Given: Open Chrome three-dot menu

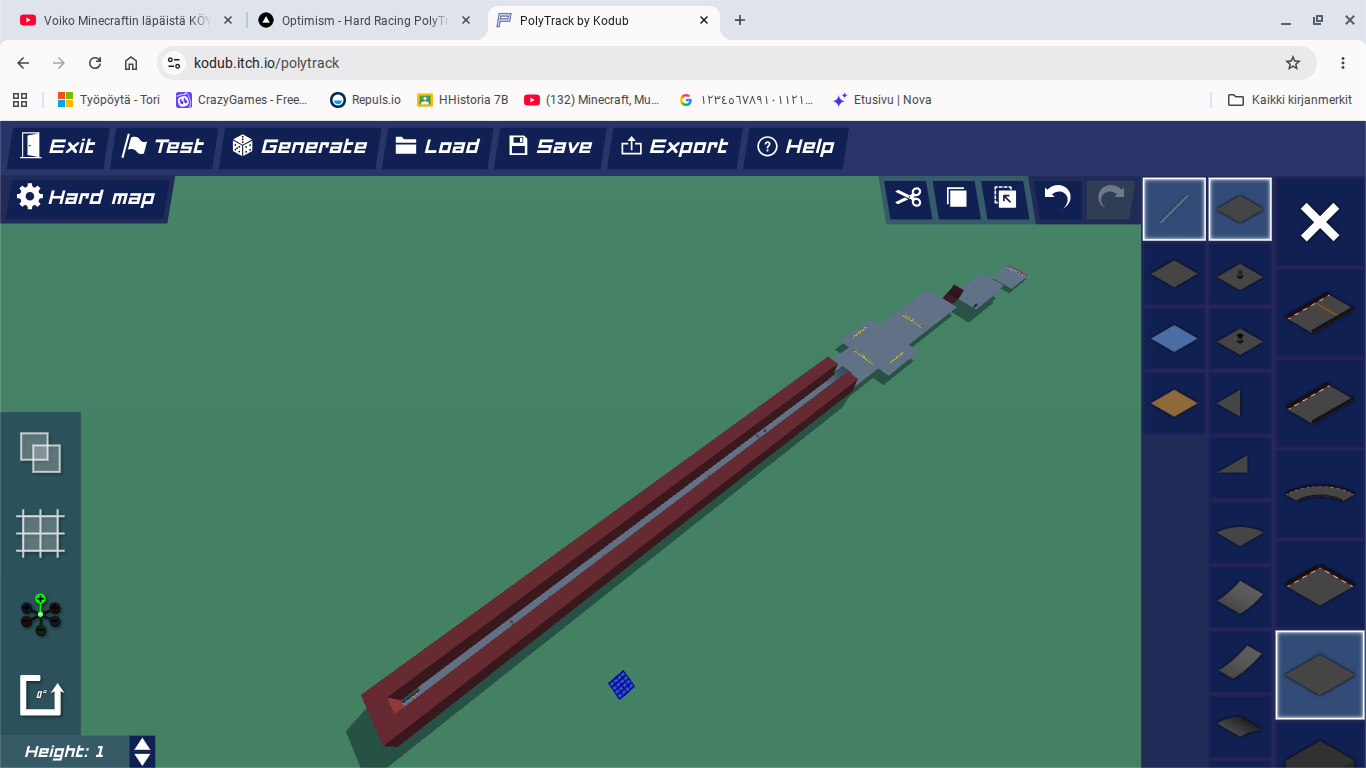Looking at the screenshot, I should click(1343, 63).
